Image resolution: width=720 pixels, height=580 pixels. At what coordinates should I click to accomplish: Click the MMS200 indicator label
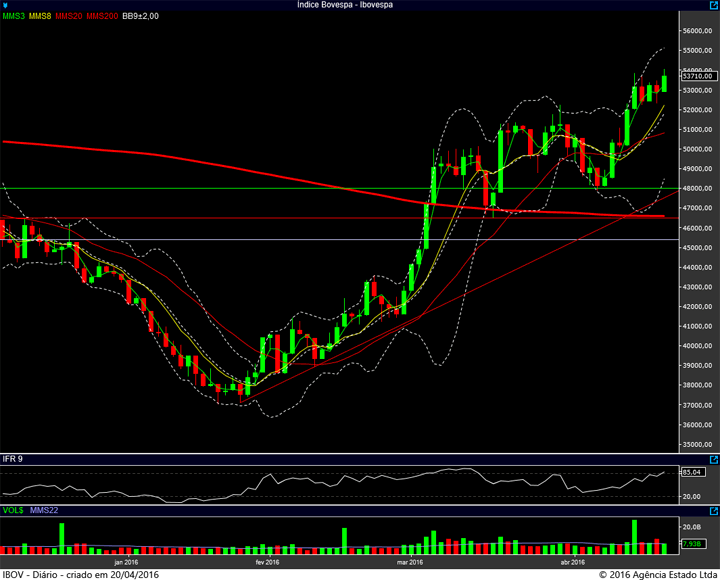[x=102, y=16]
